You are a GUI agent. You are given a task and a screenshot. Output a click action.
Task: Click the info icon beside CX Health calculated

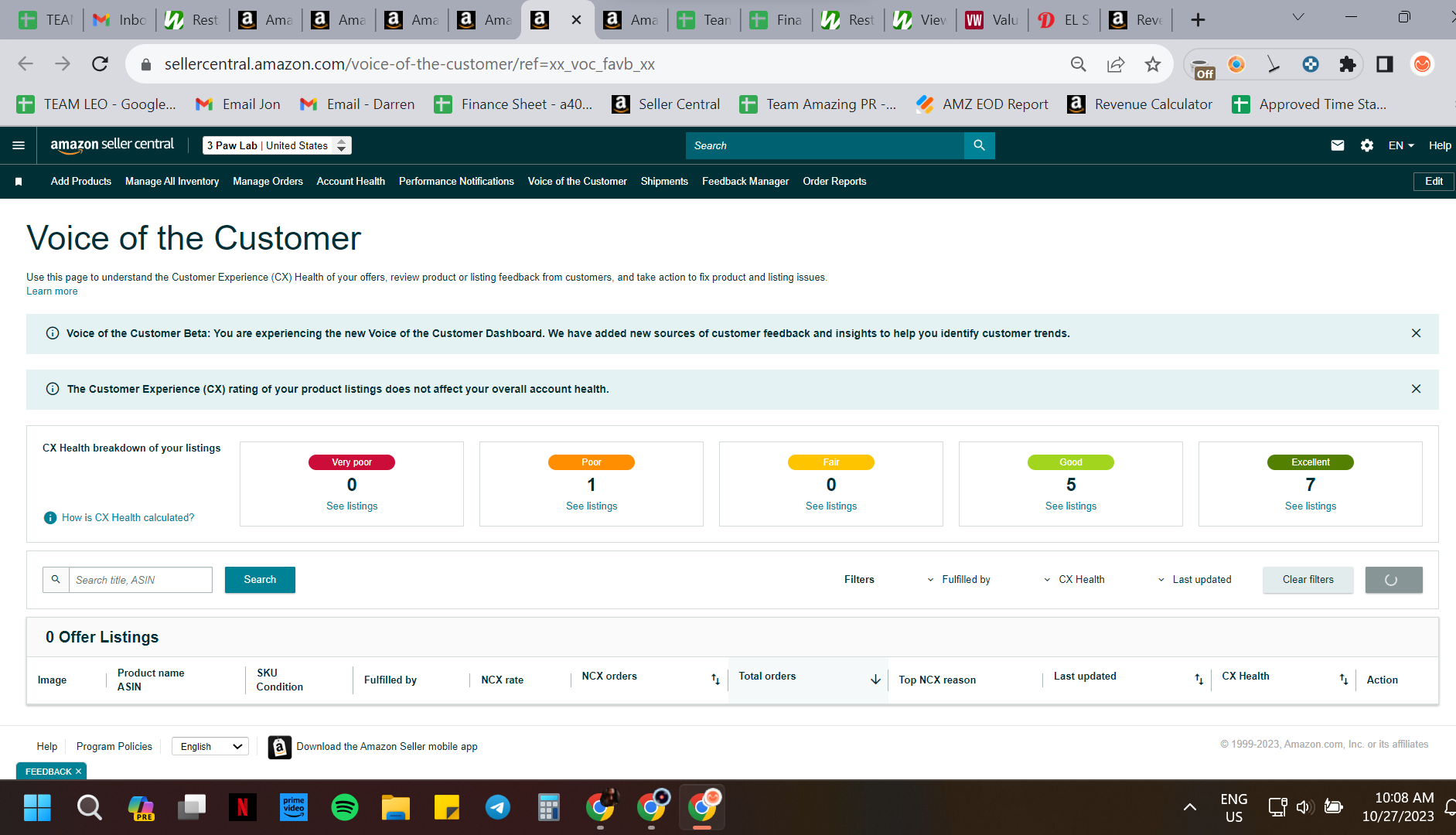pos(50,518)
